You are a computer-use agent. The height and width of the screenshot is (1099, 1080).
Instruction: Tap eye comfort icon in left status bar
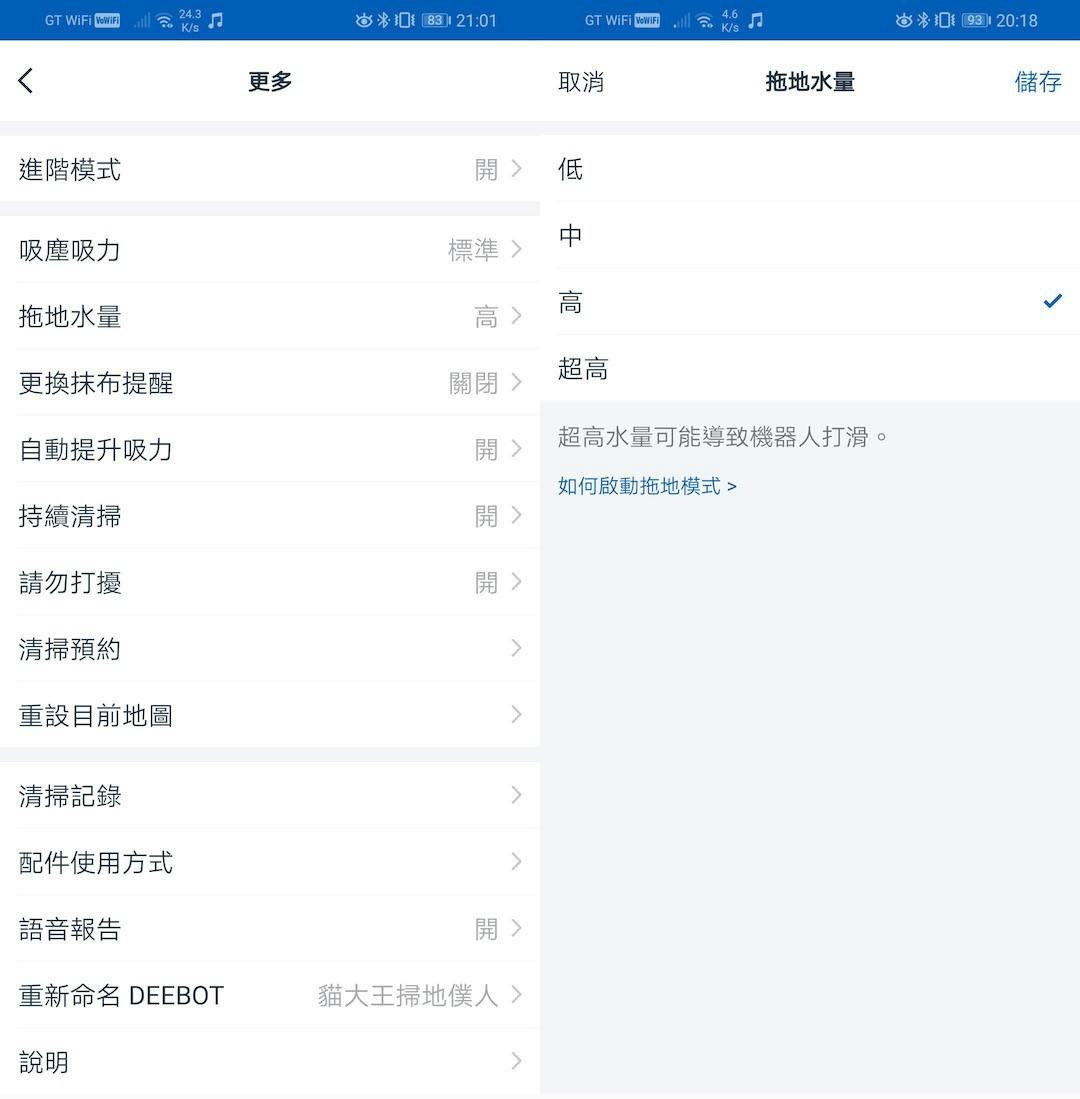point(364,20)
